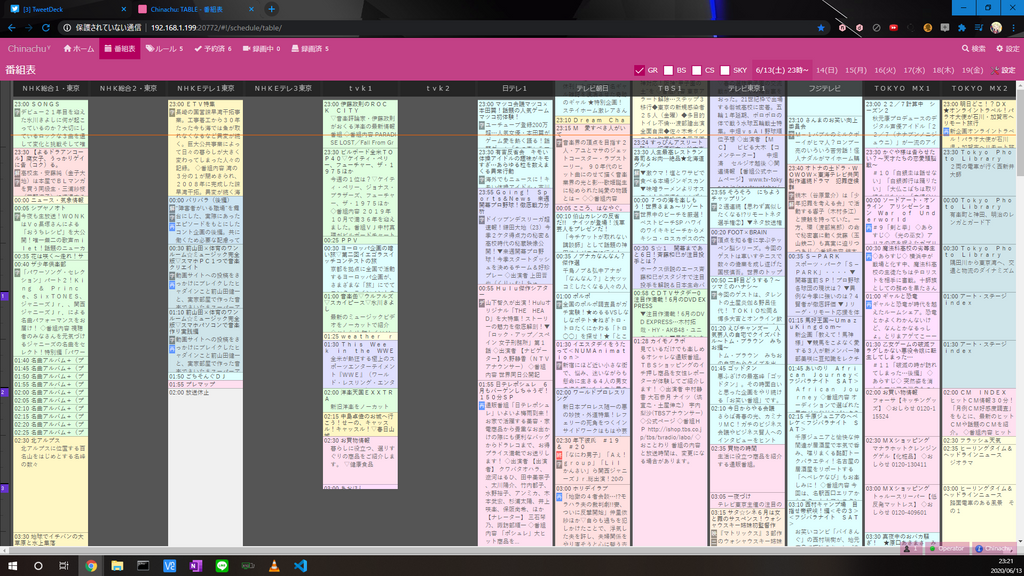
Task: Switch schedule to 18(木)
Action: [943, 71]
